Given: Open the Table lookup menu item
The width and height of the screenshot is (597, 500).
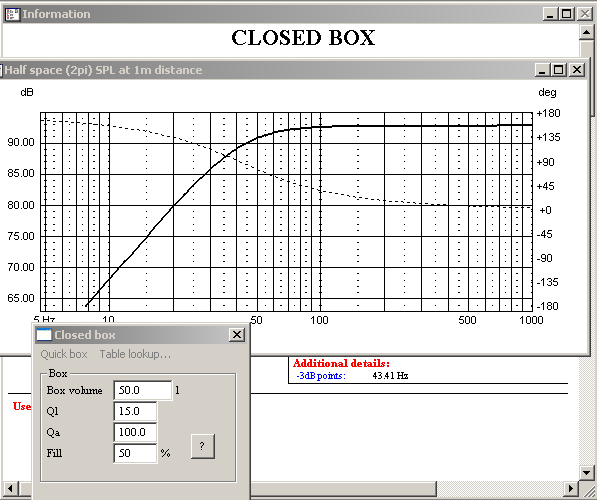Looking at the screenshot, I should coord(135,354).
